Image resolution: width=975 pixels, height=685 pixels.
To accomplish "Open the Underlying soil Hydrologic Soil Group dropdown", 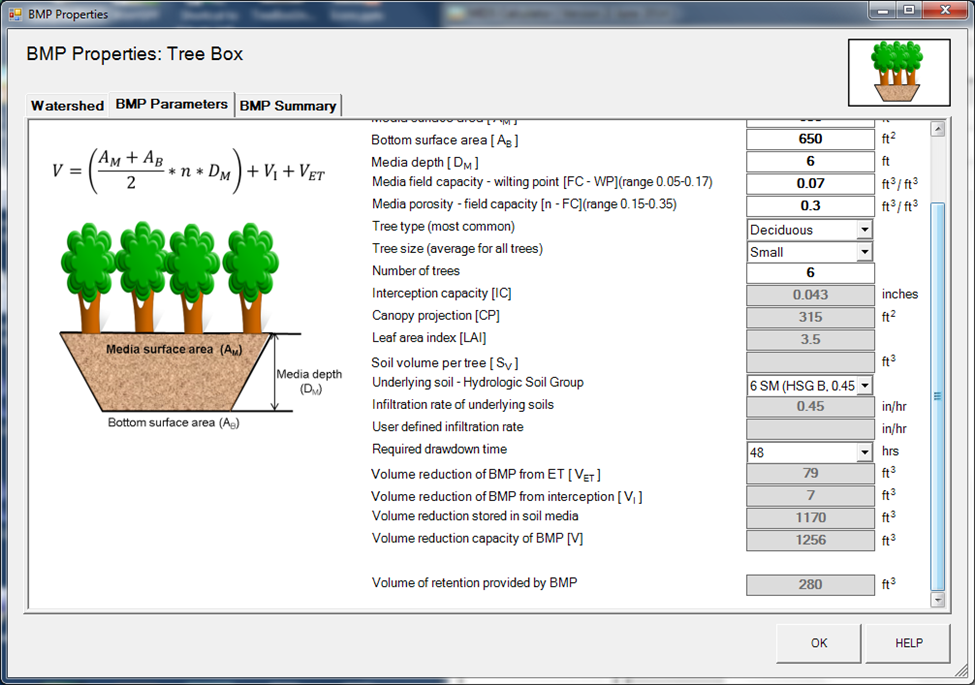I will click(864, 385).
